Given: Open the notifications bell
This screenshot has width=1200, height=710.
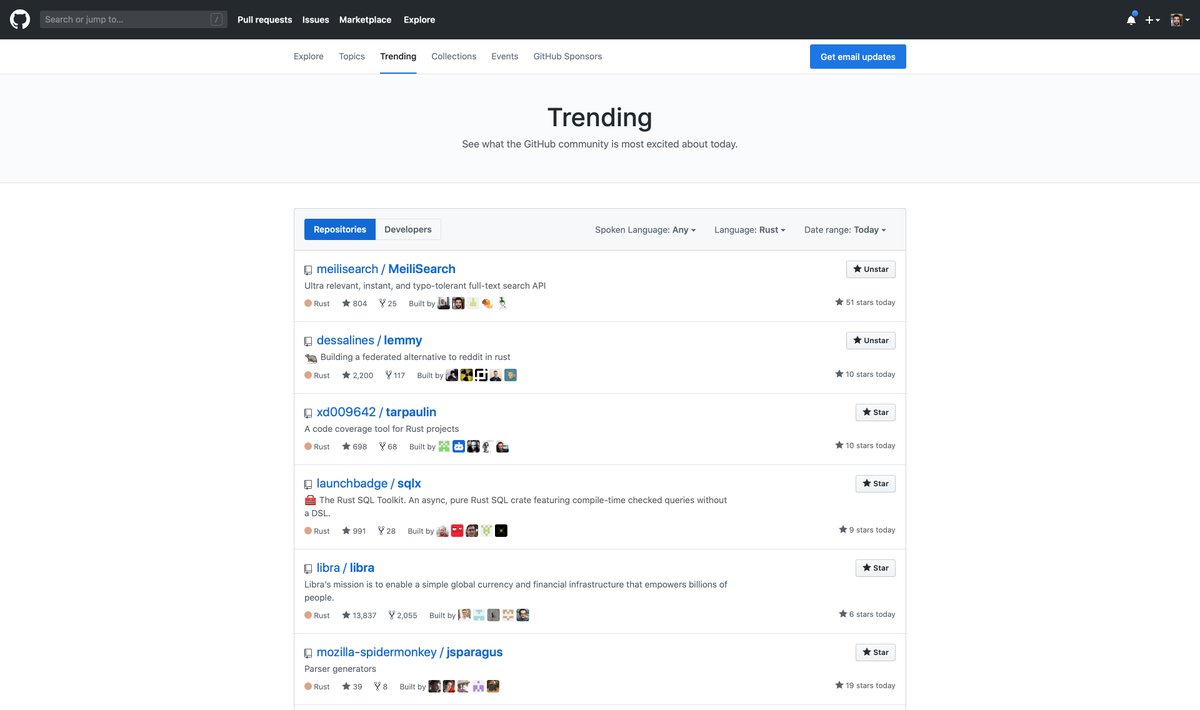Looking at the screenshot, I should pos(1131,19).
